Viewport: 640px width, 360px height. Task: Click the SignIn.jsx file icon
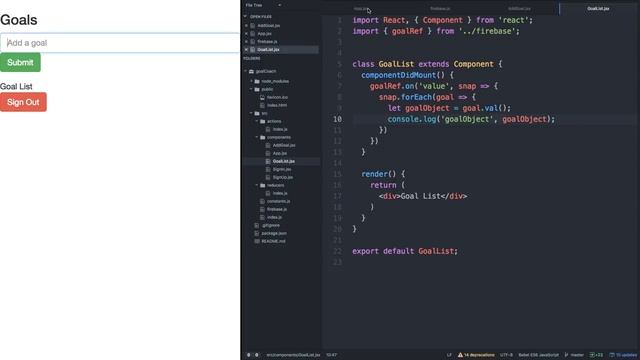pos(268,169)
